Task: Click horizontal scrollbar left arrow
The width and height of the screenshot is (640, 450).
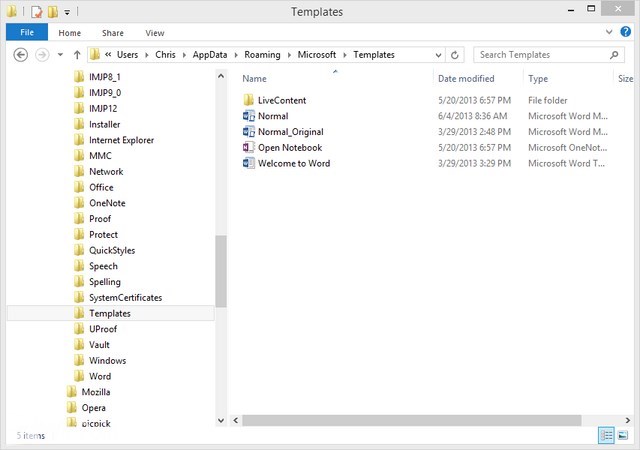Action: (x=236, y=420)
